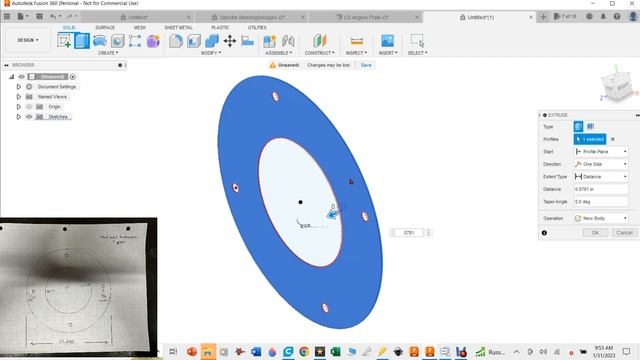Open the Start Profile Plane dropdown
640x360 pixels.
(601, 151)
